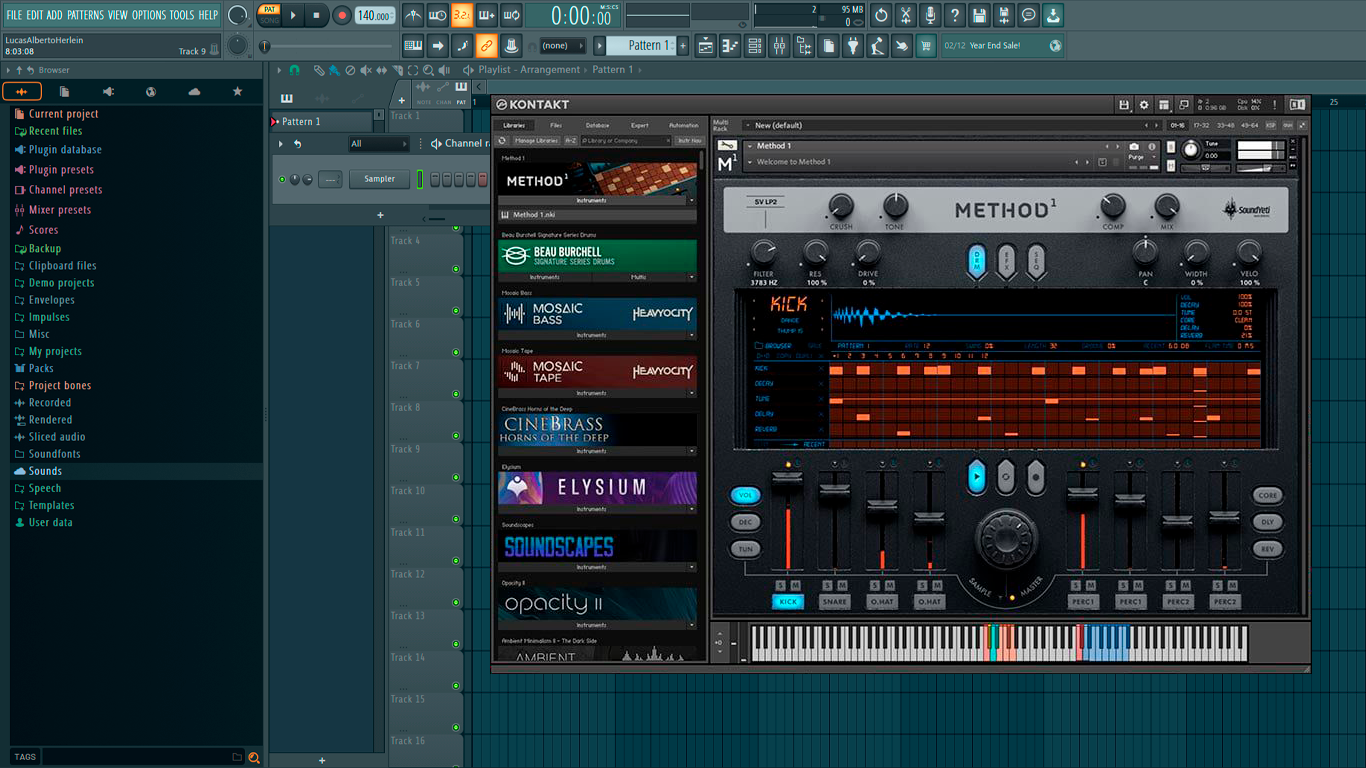Click the Kontakt save disk icon

point(1124,104)
